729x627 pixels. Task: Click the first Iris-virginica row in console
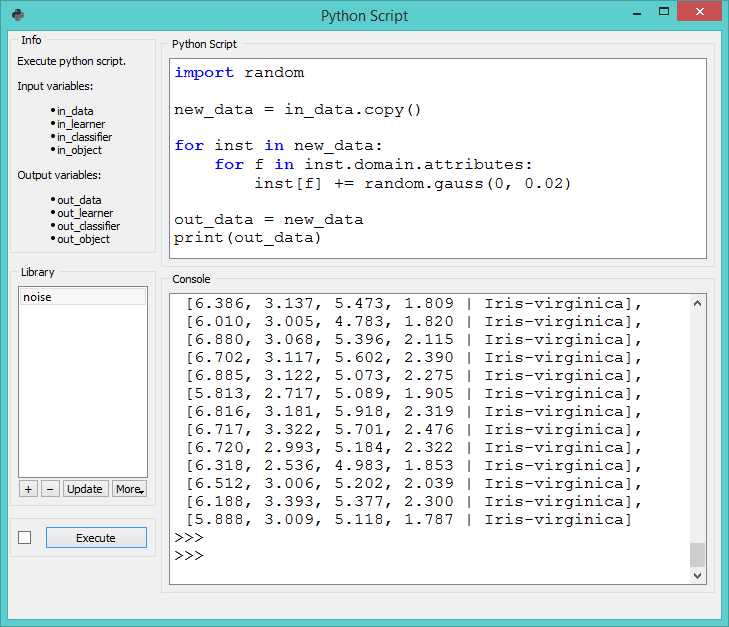tap(410, 303)
